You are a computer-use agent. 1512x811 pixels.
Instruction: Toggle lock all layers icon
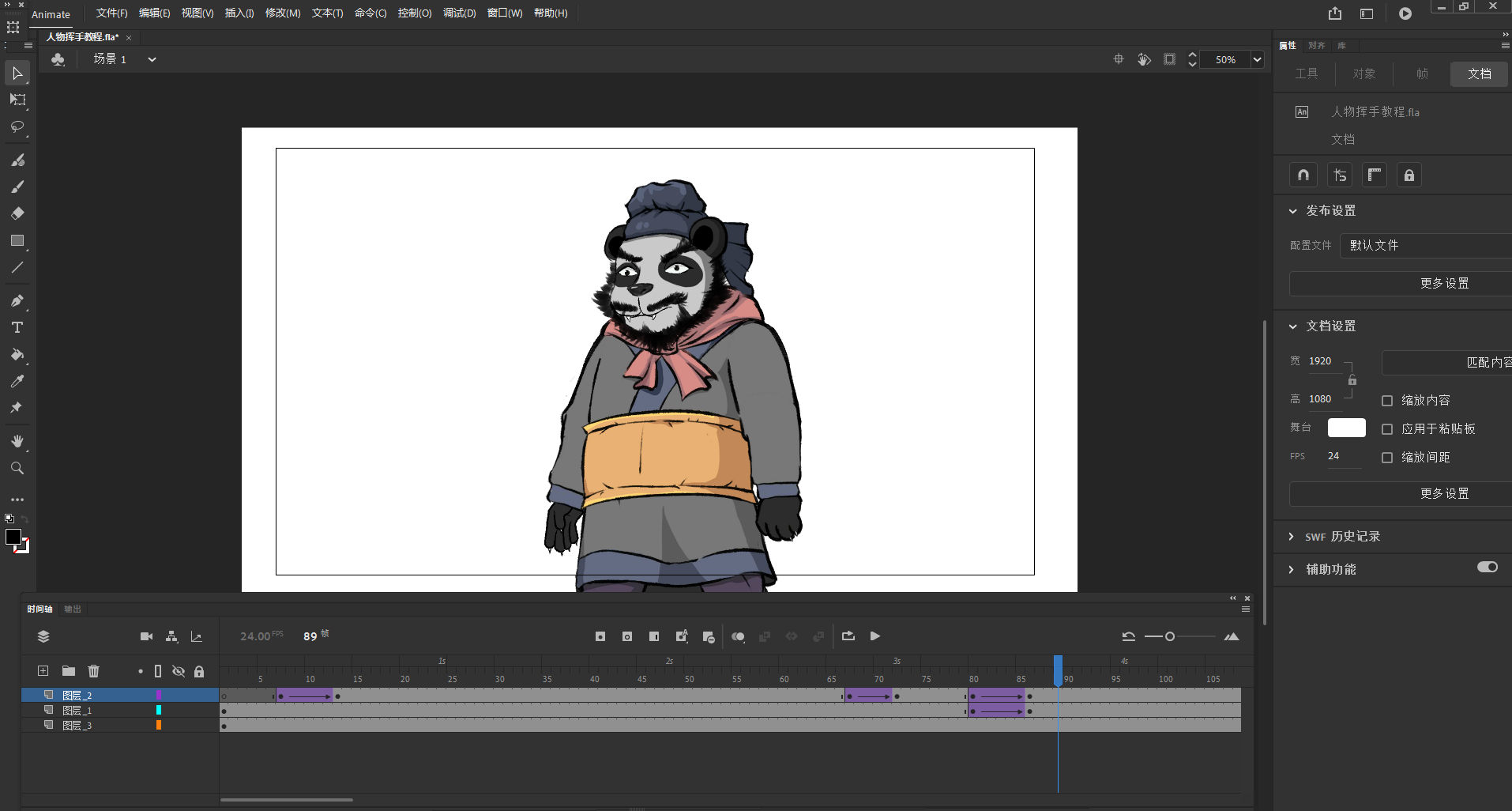tap(199, 671)
